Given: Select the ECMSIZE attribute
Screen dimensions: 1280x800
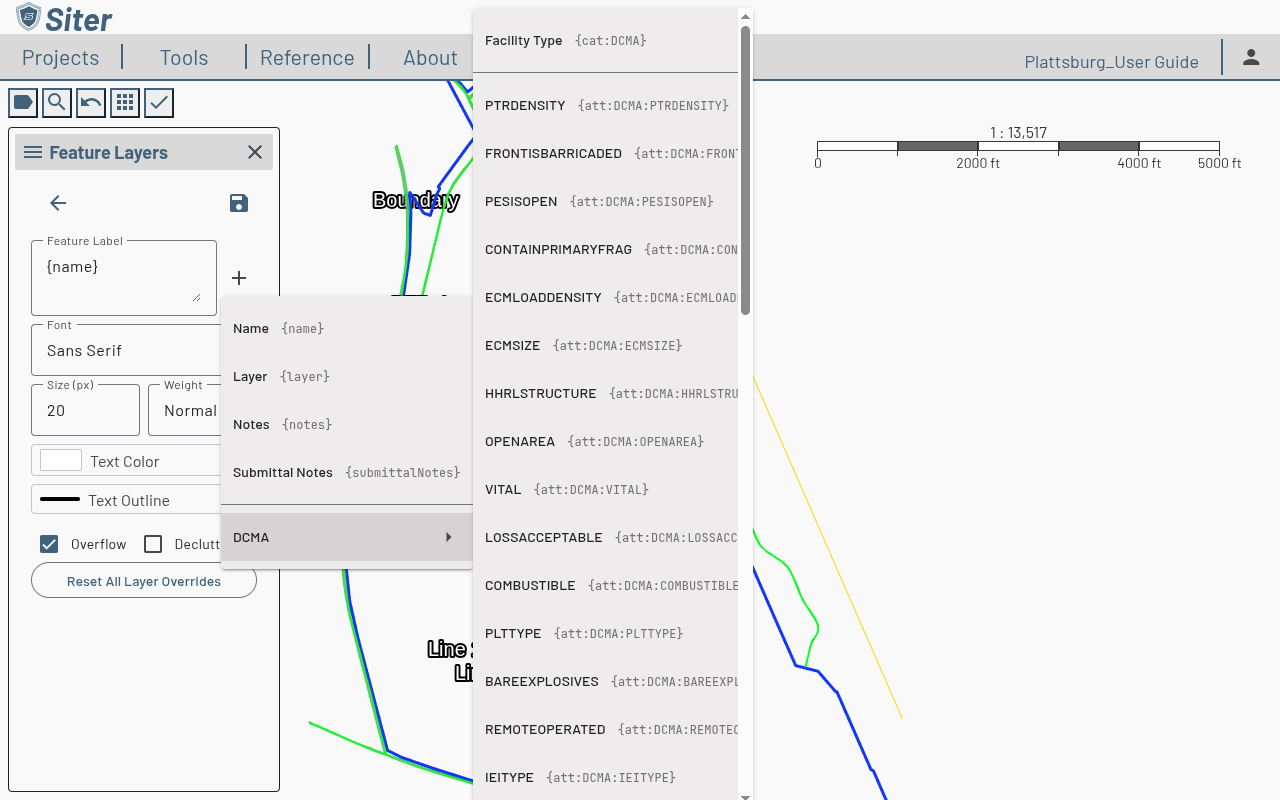Looking at the screenshot, I should [x=605, y=345].
